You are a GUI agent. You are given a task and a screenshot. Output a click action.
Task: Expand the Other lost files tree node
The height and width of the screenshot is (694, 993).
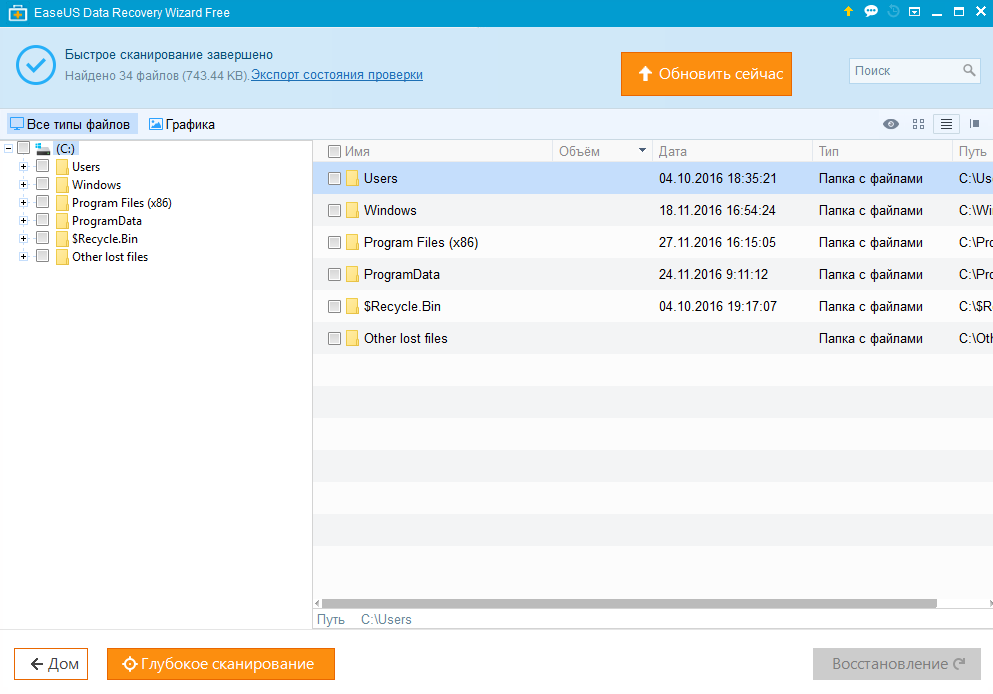click(x=23, y=256)
